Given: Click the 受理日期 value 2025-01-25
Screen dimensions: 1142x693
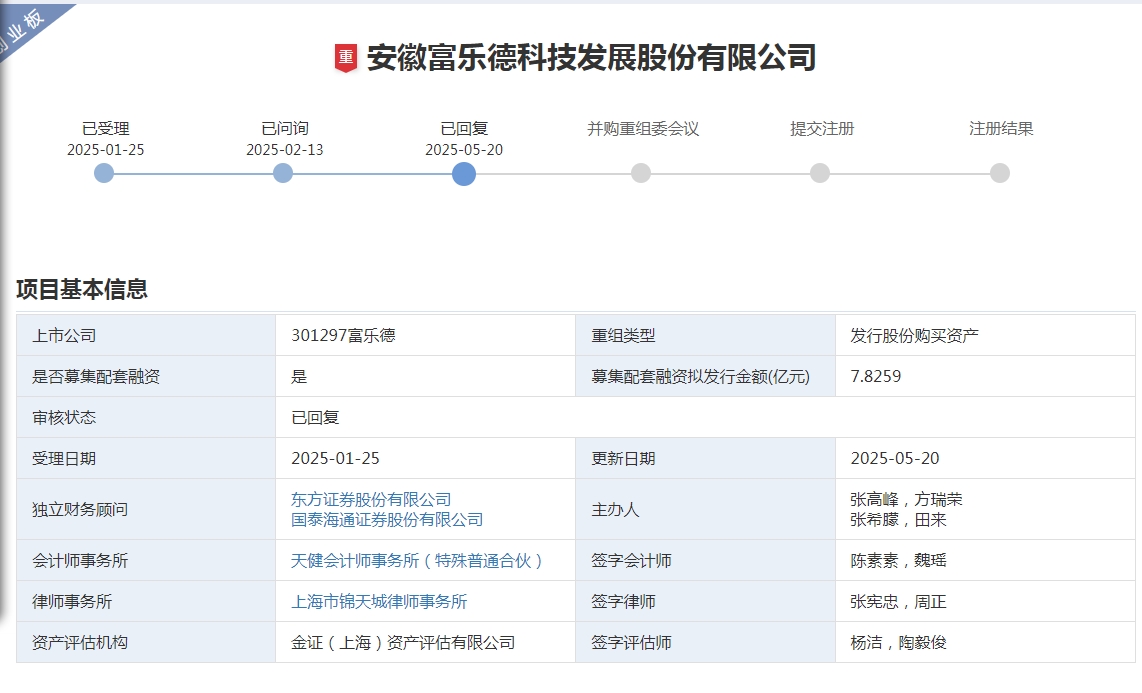Looking at the screenshot, I should (335, 458).
